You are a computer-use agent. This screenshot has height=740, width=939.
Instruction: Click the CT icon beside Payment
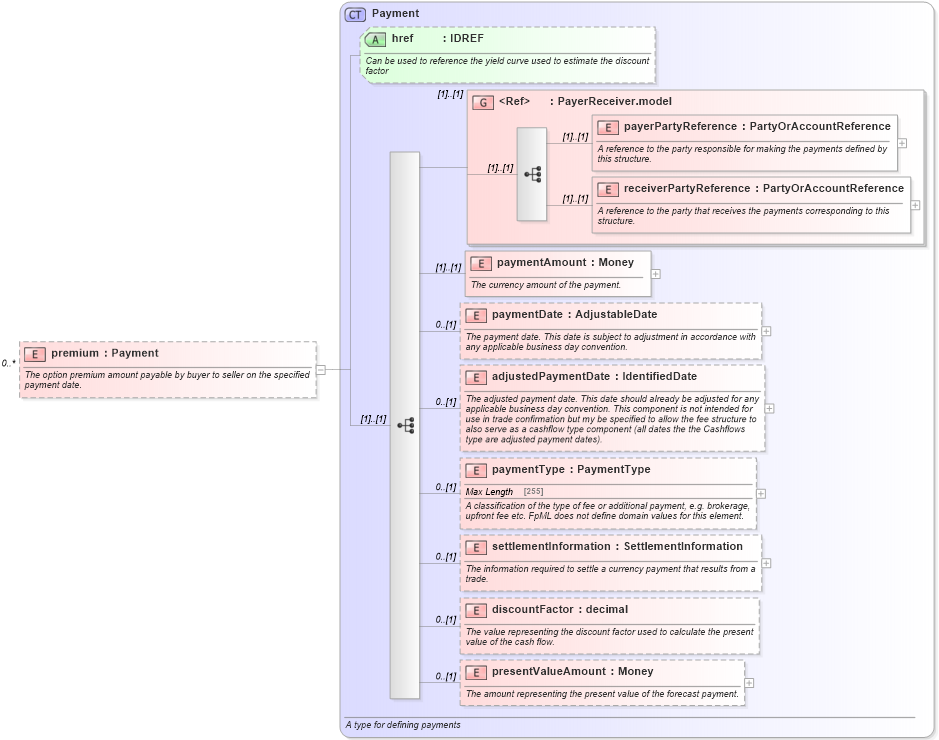pyautogui.click(x=355, y=14)
